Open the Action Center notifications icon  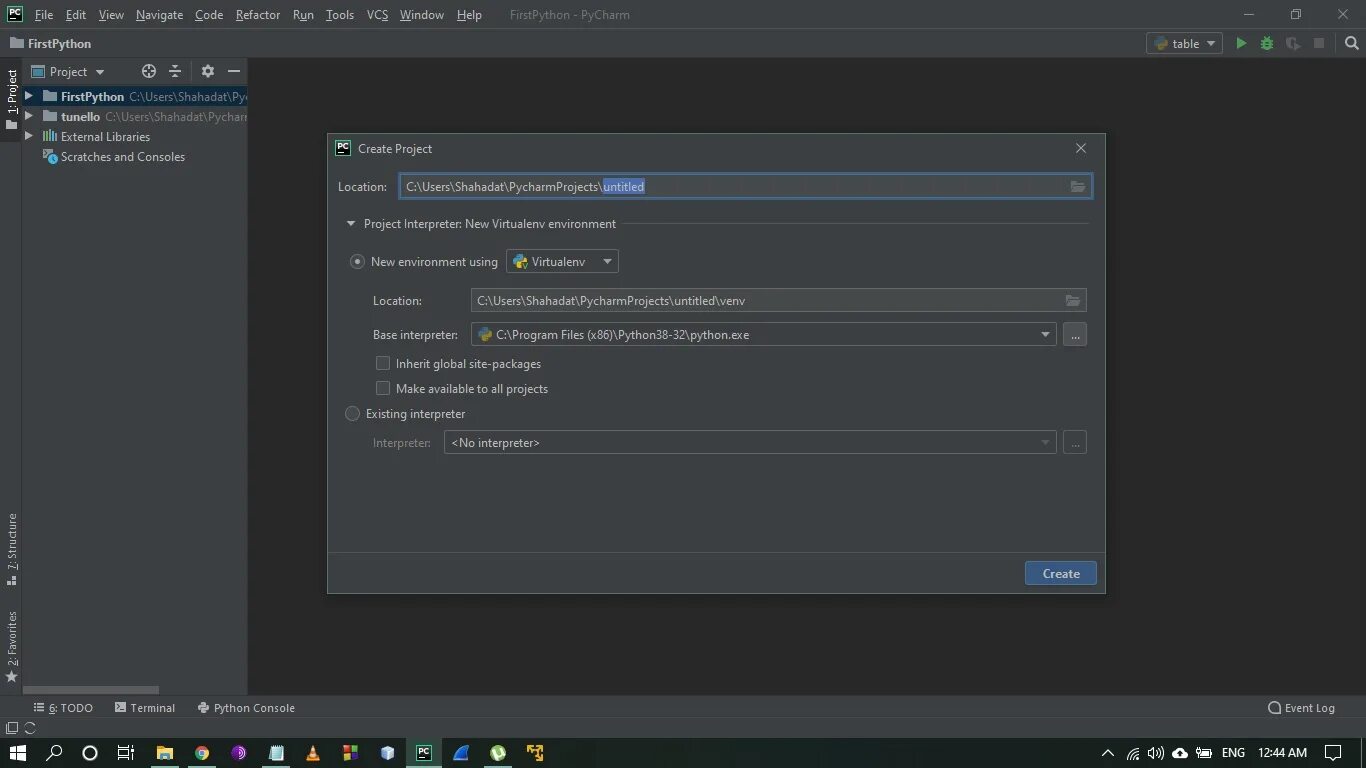[1333, 753]
